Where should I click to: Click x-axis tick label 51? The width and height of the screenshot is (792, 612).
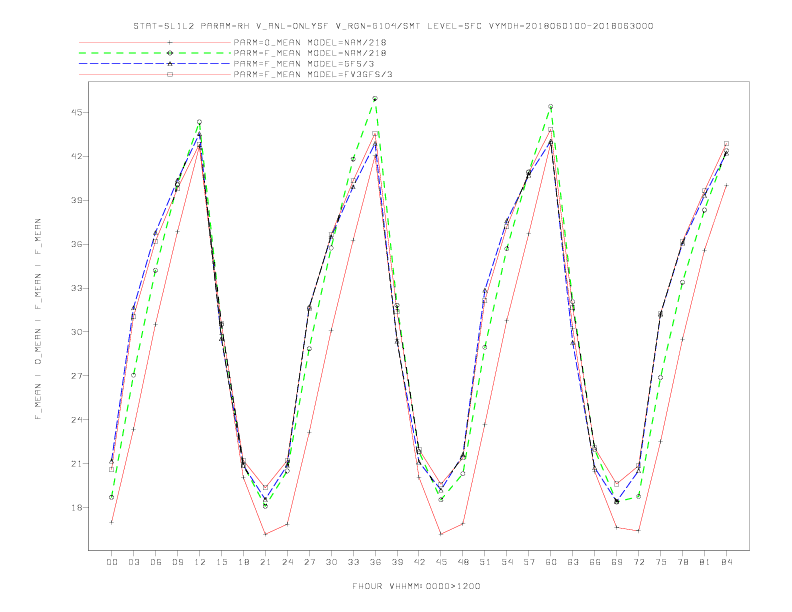point(485,562)
